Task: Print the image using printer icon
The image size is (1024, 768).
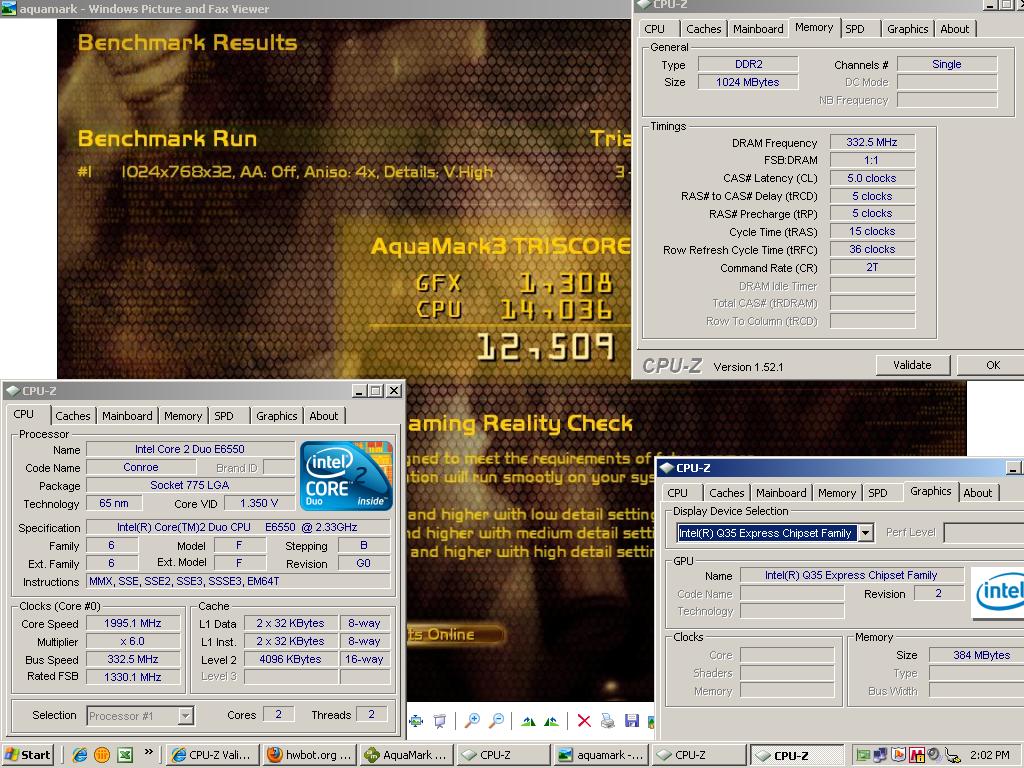Action: click(608, 721)
